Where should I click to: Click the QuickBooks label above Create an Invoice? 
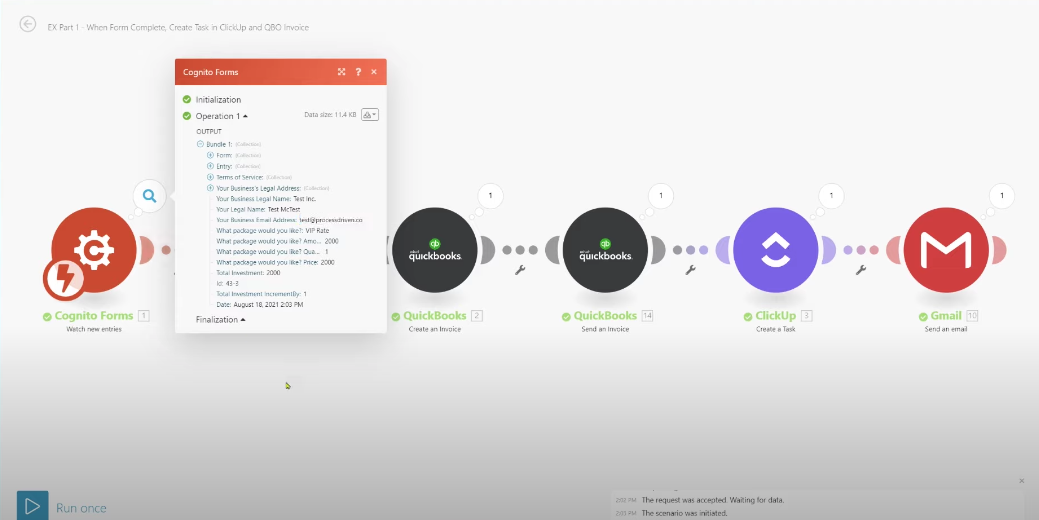coord(435,316)
